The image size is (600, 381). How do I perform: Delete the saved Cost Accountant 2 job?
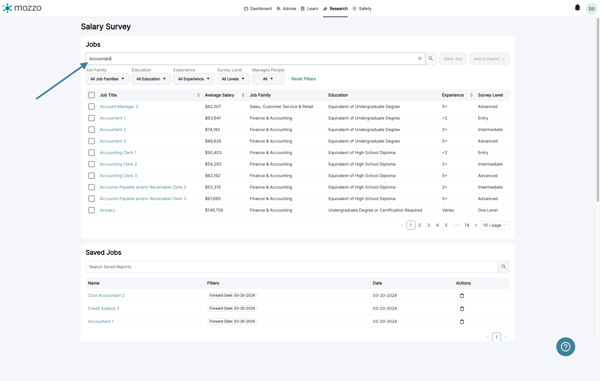(461, 296)
